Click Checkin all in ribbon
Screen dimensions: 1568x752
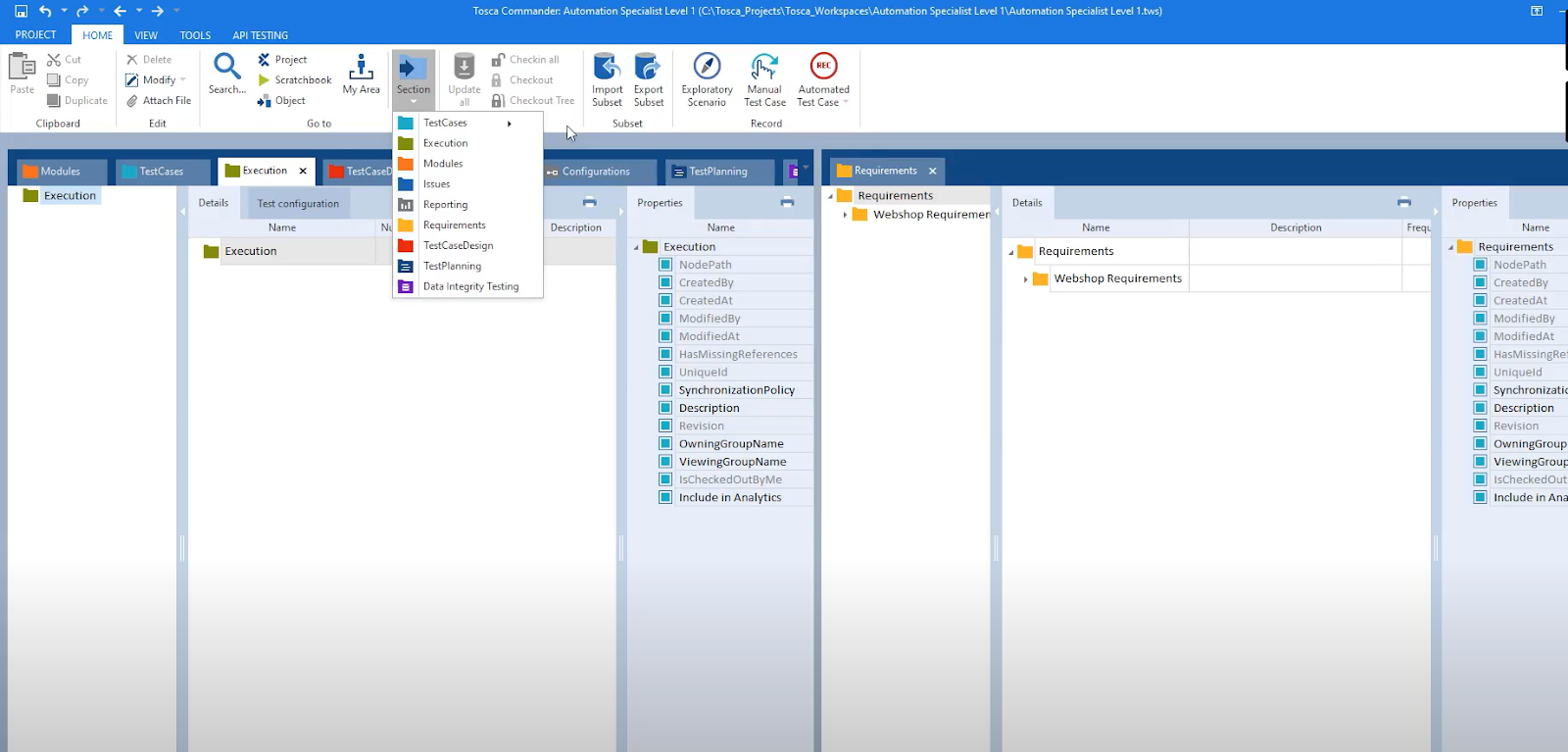click(524, 60)
